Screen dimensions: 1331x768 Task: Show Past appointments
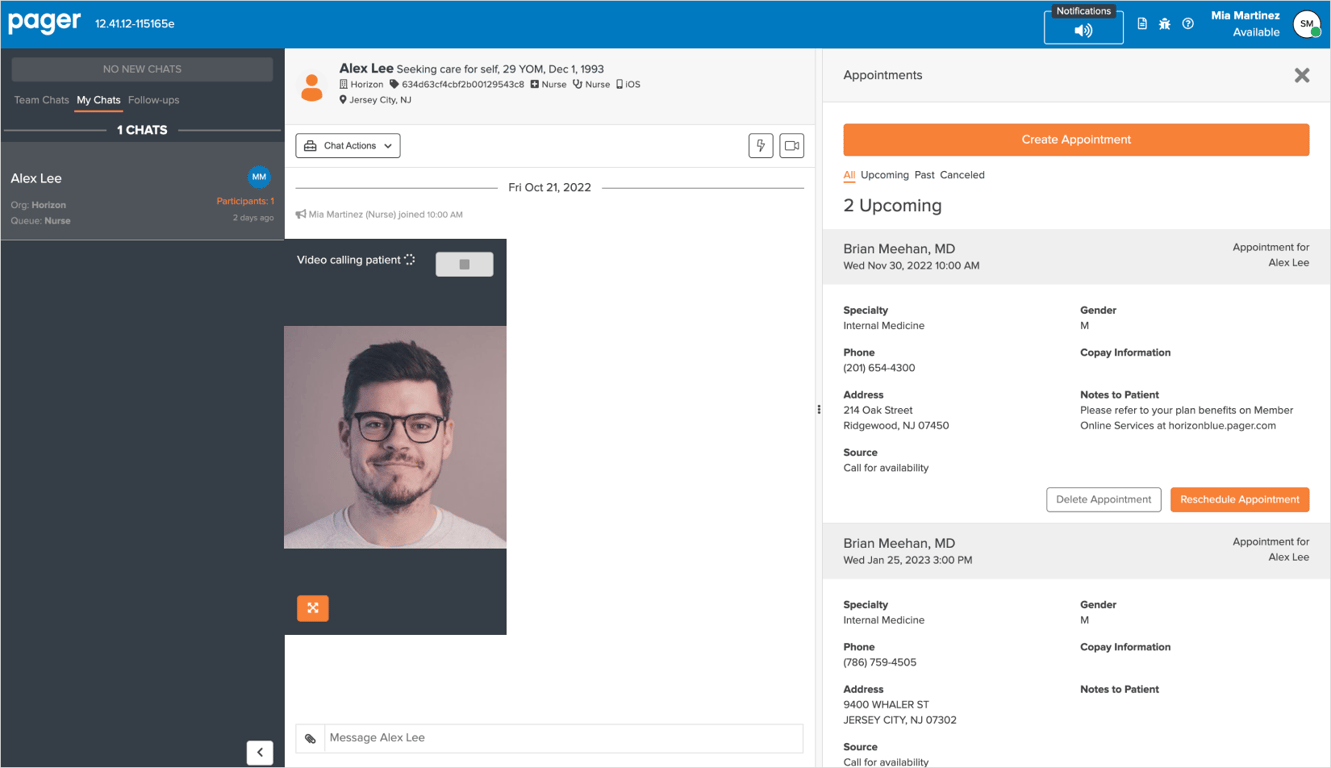(x=924, y=175)
